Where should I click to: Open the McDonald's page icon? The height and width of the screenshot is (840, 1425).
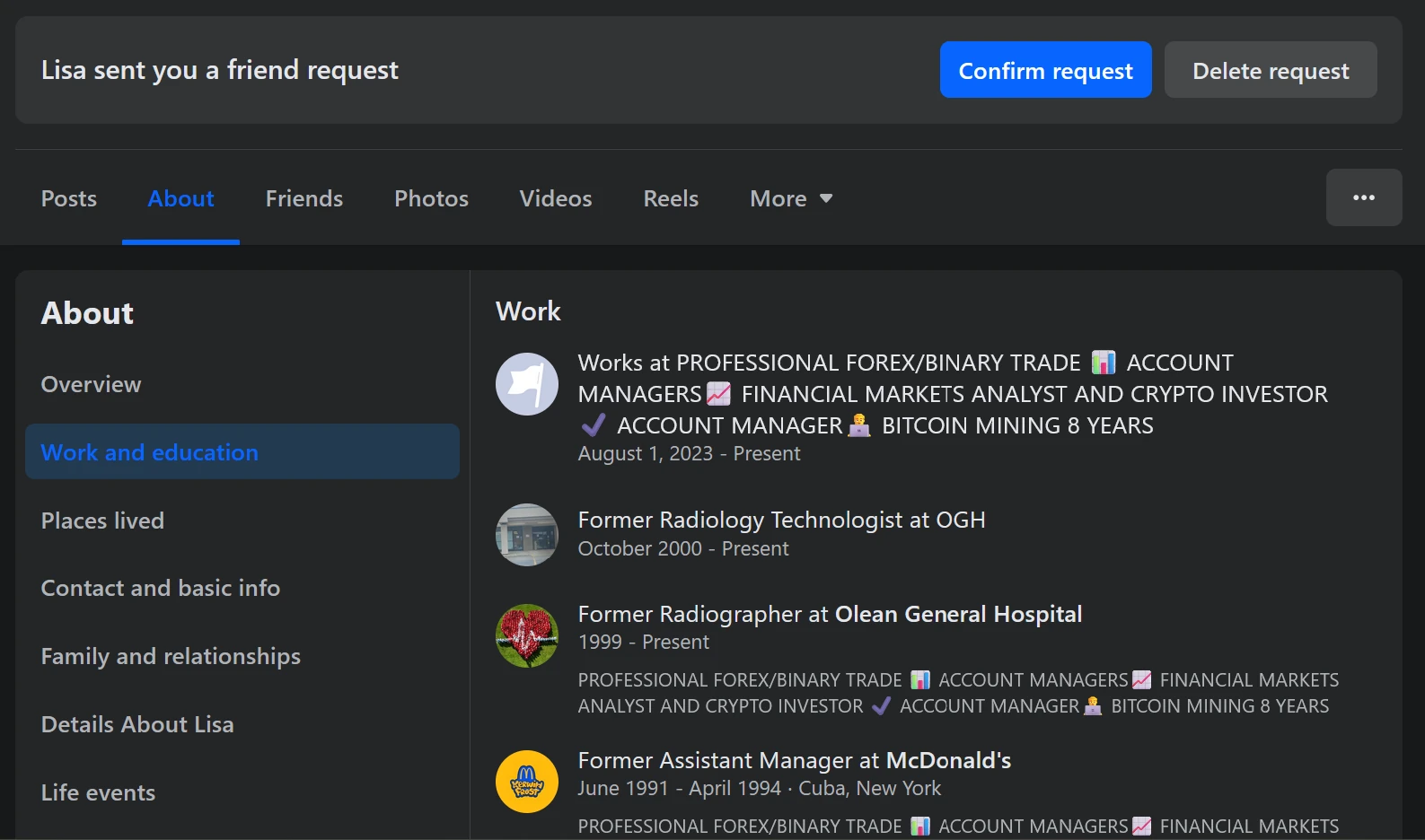tap(527, 782)
